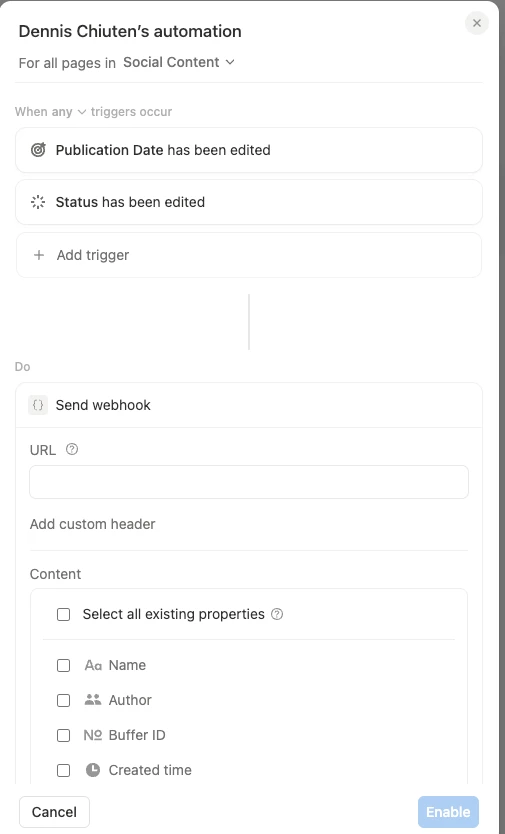The image size is (505, 834).
Task: Open help icon beside Select all existing properties
Action: click(x=277, y=614)
